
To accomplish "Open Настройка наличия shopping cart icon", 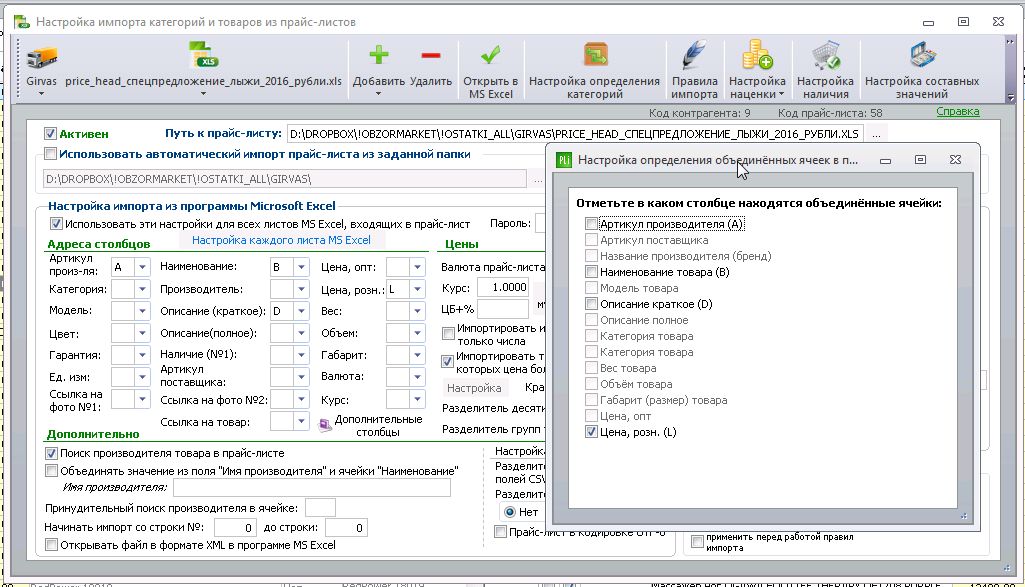I will (x=825, y=55).
